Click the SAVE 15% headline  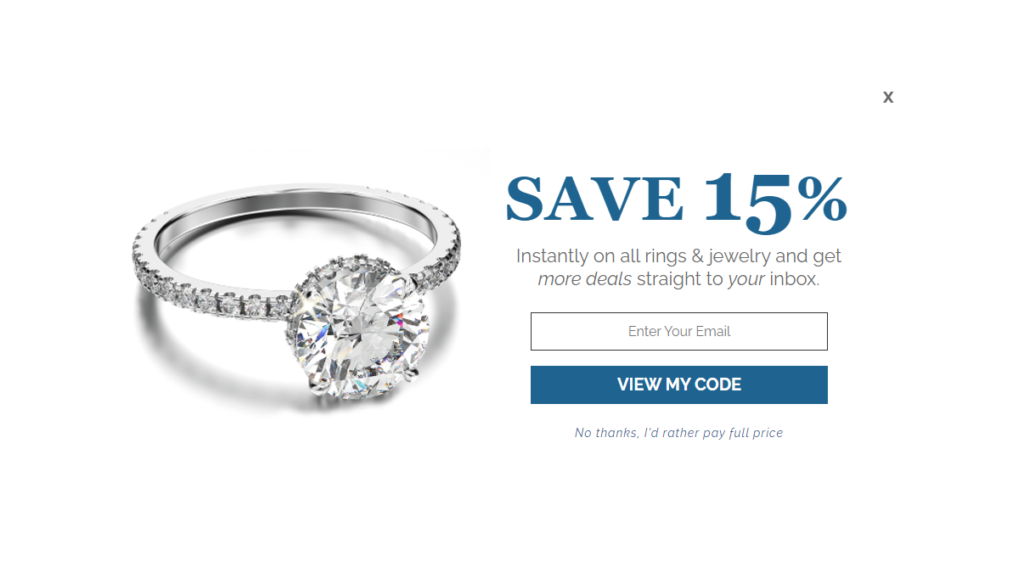(677, 201)
